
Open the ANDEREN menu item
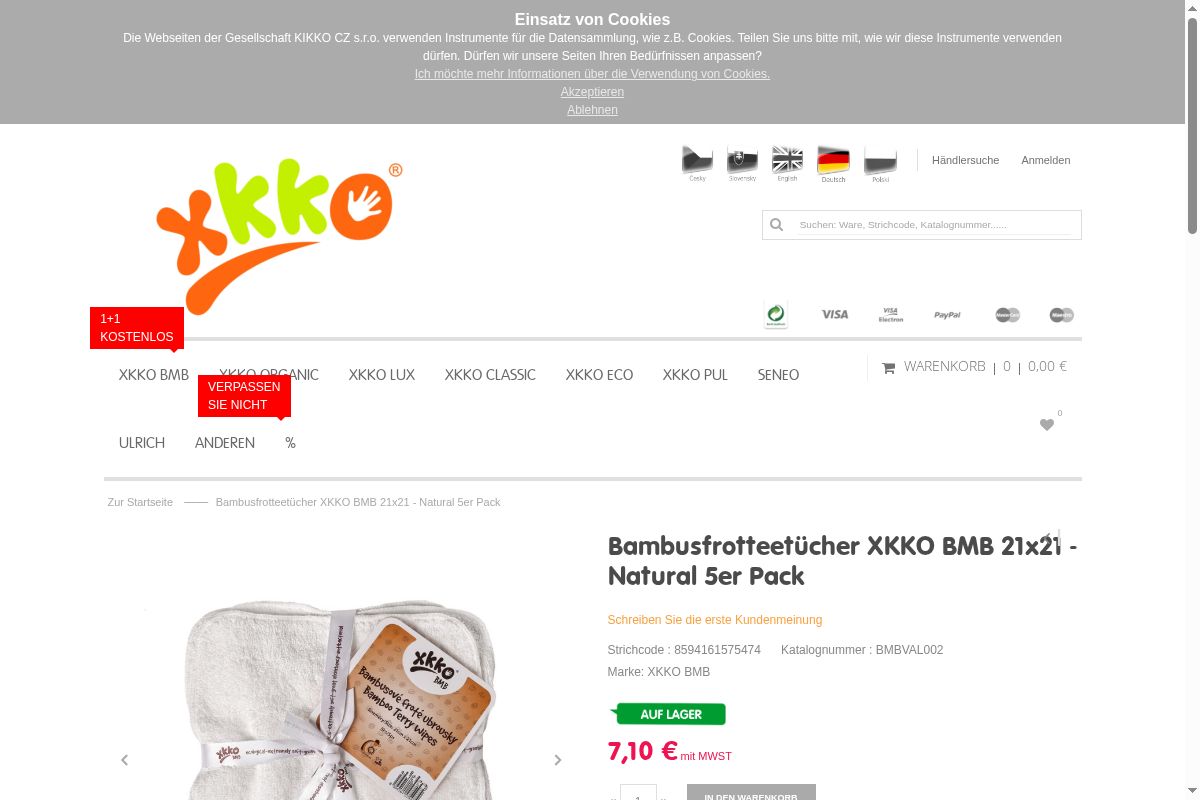[x=225, y=443]
